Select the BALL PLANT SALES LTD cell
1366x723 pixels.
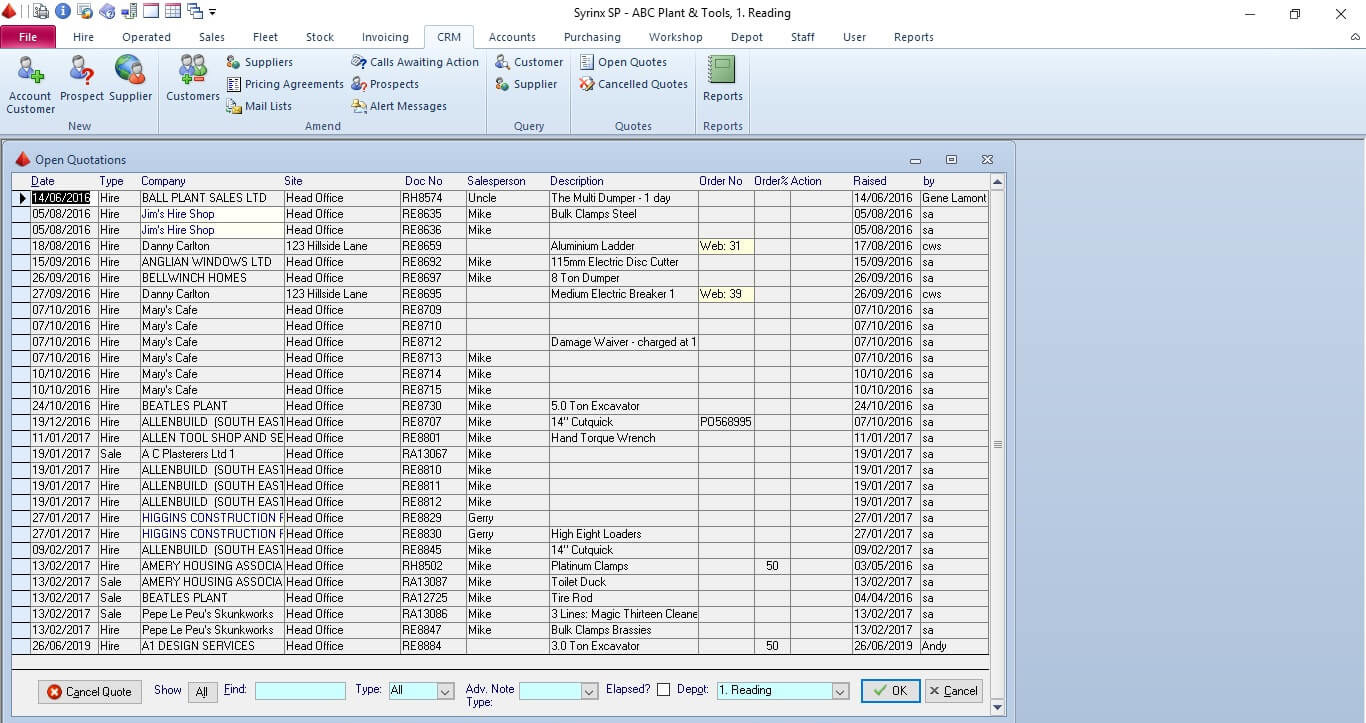pyautogui.click(x=210, y=198)
